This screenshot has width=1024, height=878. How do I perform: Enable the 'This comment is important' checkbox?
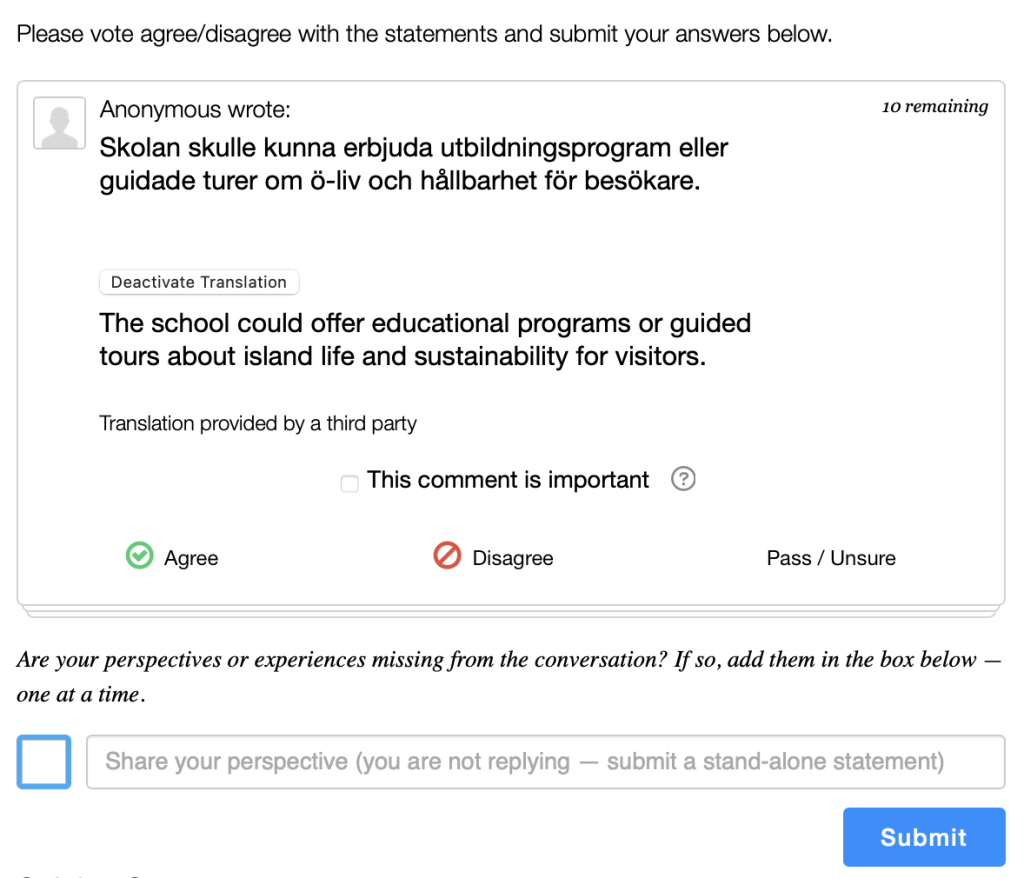349,483
